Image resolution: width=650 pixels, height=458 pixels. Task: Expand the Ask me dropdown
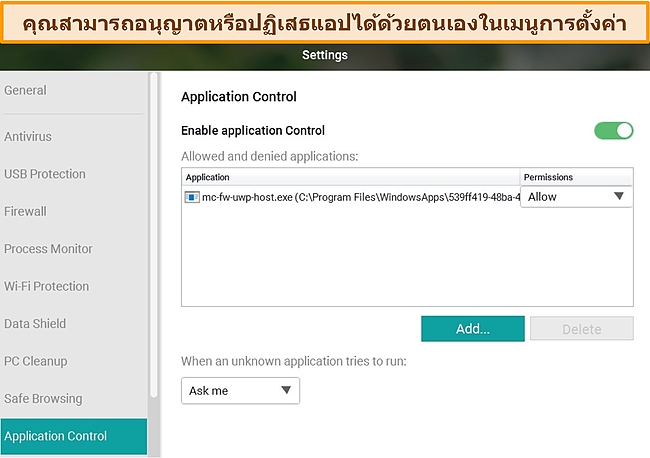pyautogui.click(x=240, y=390)
